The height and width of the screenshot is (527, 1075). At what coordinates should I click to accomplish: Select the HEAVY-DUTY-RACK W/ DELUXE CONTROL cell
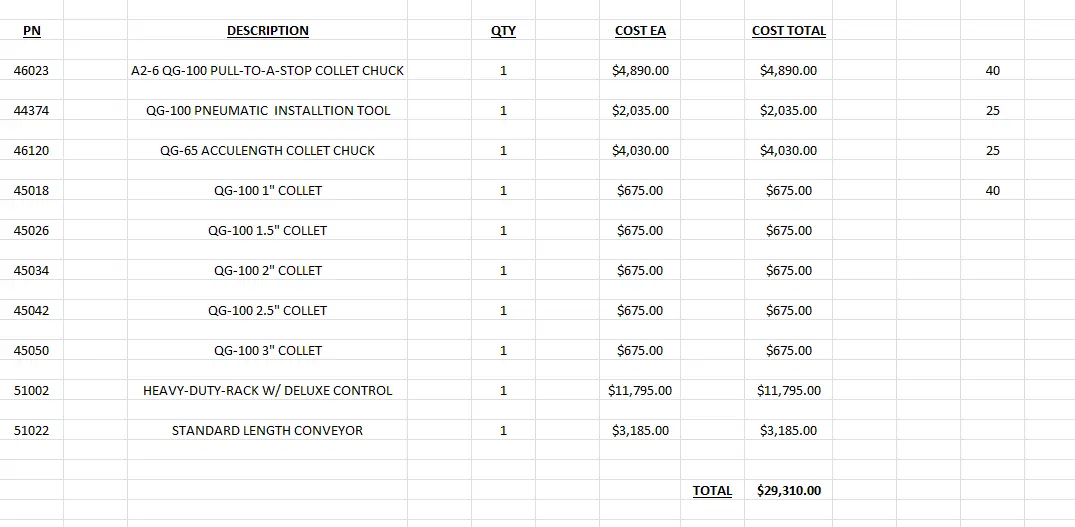(x=267, y=391)
